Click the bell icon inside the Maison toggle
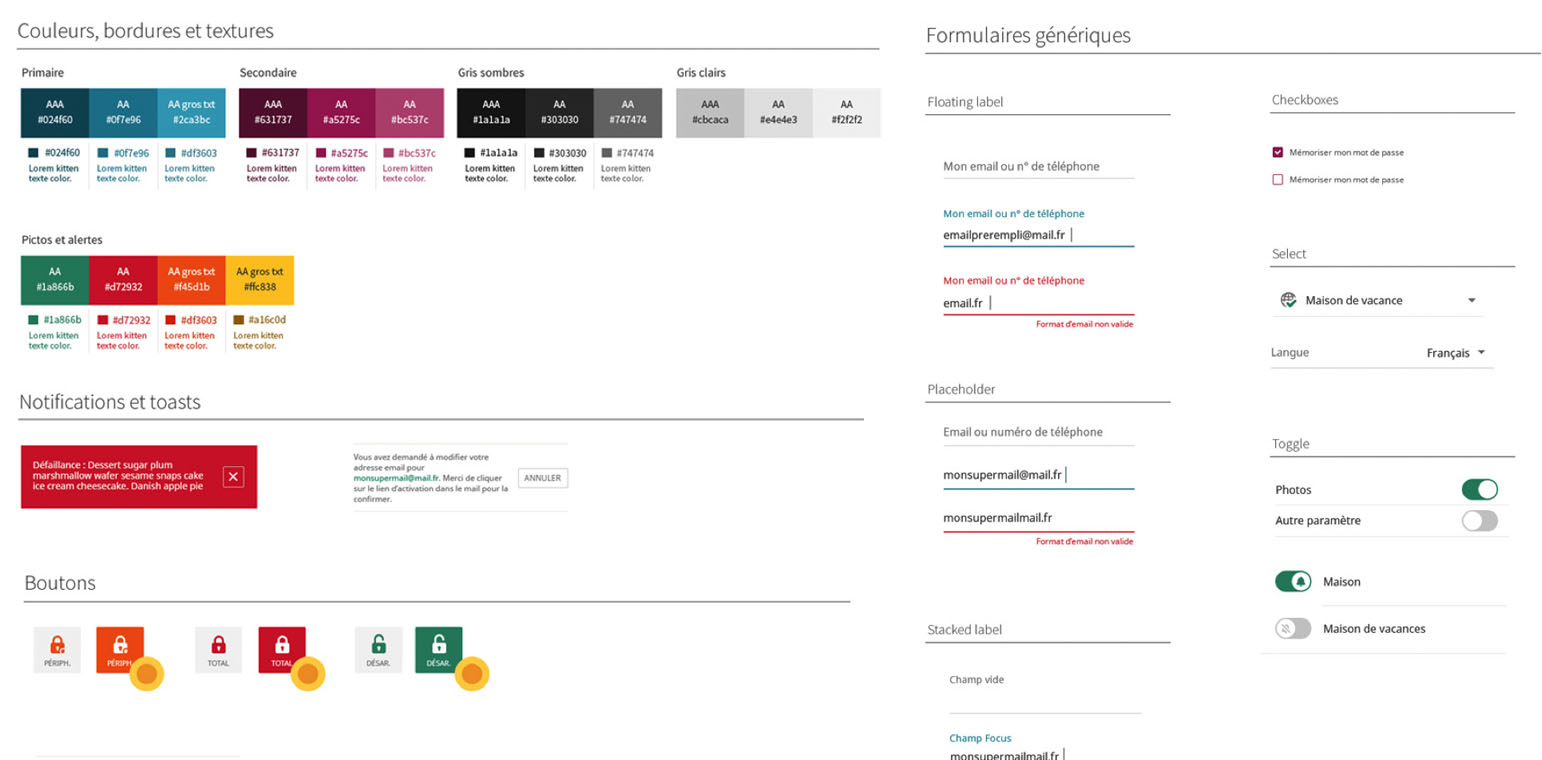This screenshot has width=1542, height=760. coord(1300,581)
